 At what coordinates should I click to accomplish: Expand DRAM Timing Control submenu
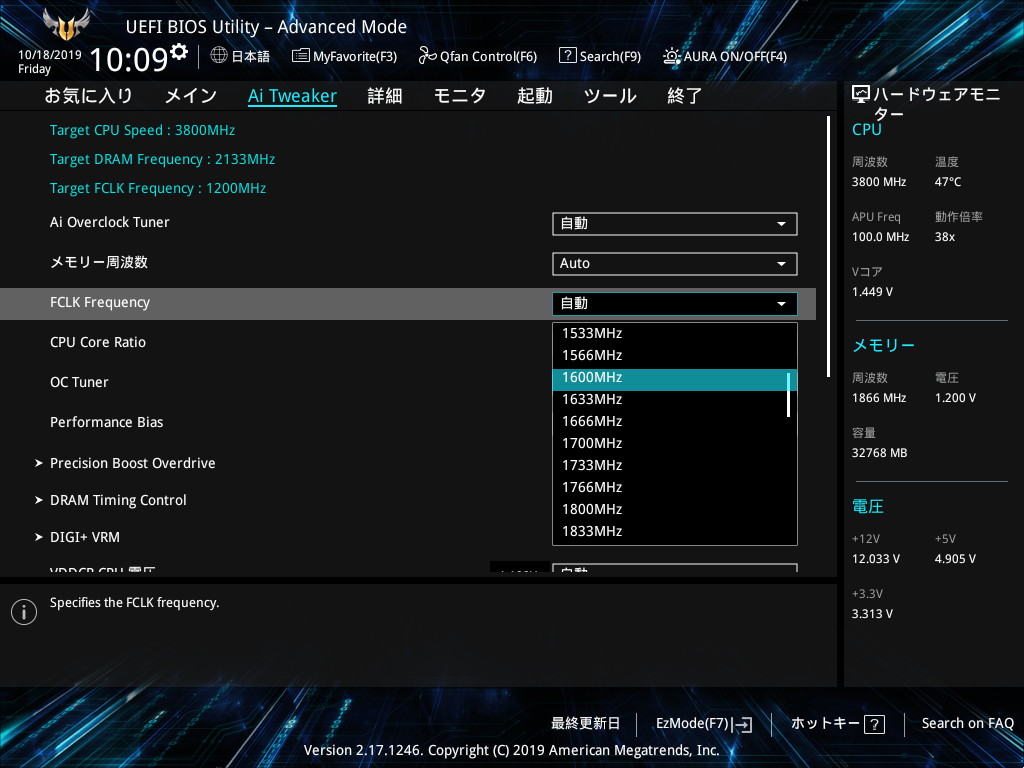[x=118, y=500]
